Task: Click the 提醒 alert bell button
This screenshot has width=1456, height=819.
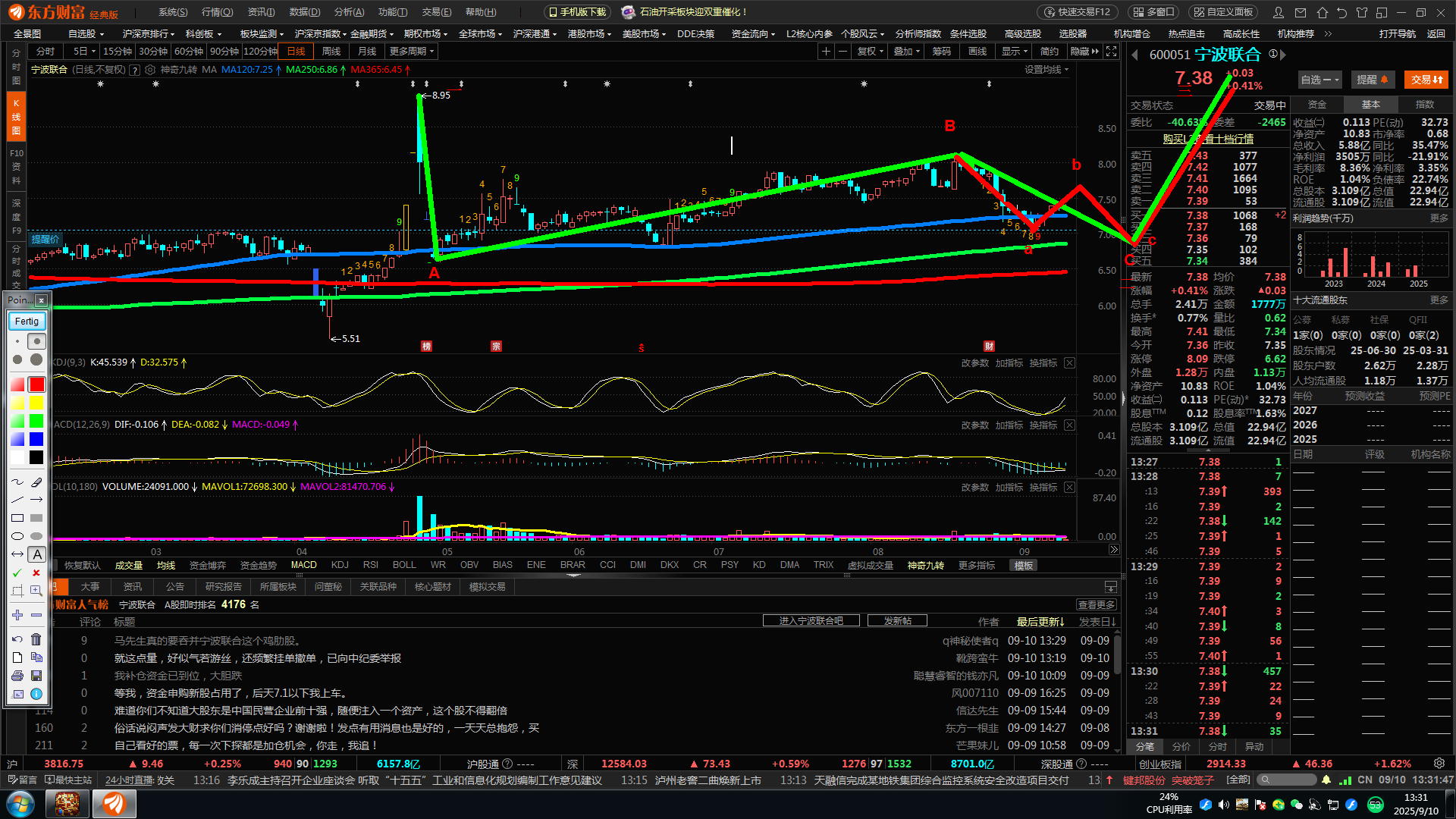Action: (x=1373, y=80)
